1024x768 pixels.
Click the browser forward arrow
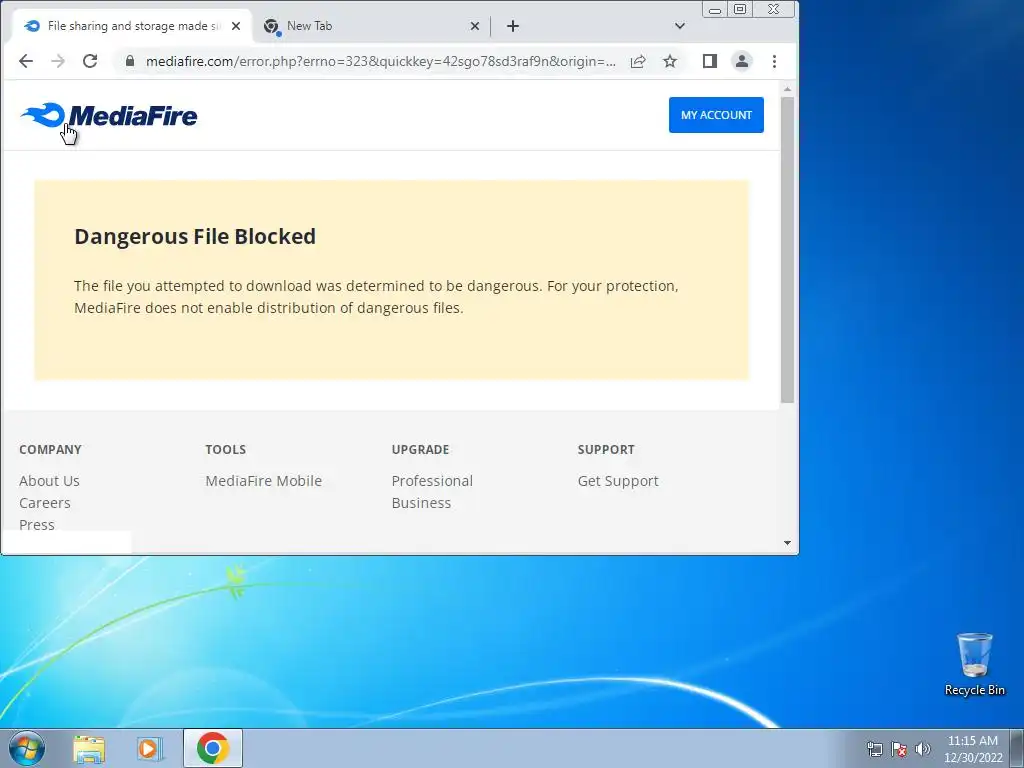click(58, 61)
